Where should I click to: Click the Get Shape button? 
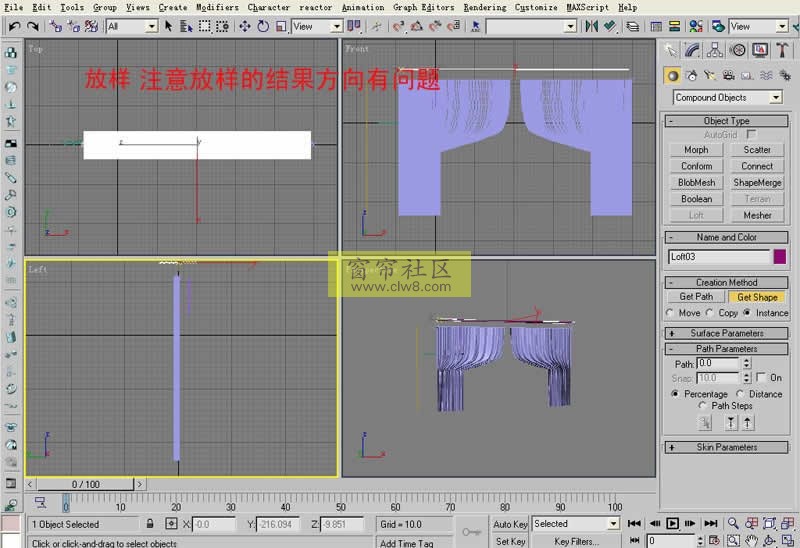click(757, 297)
